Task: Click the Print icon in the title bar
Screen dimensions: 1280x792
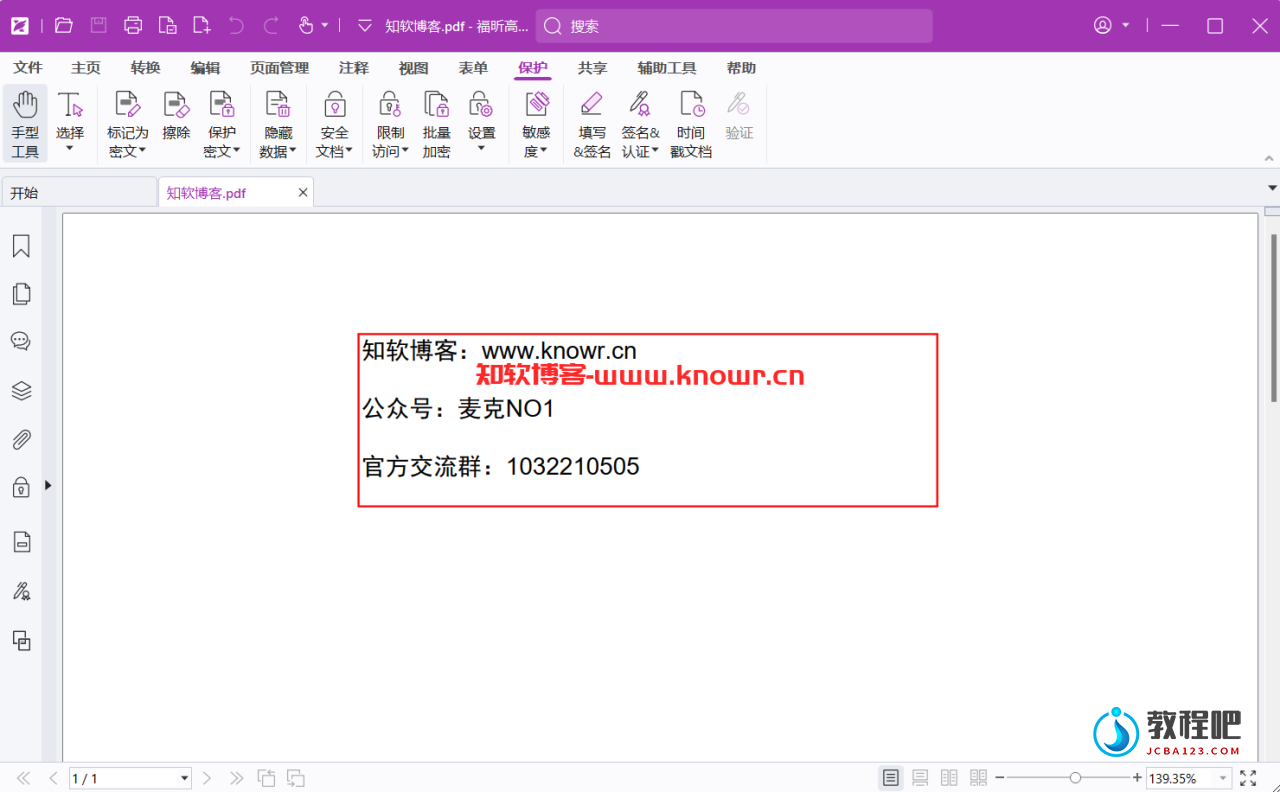Action: 133,26
